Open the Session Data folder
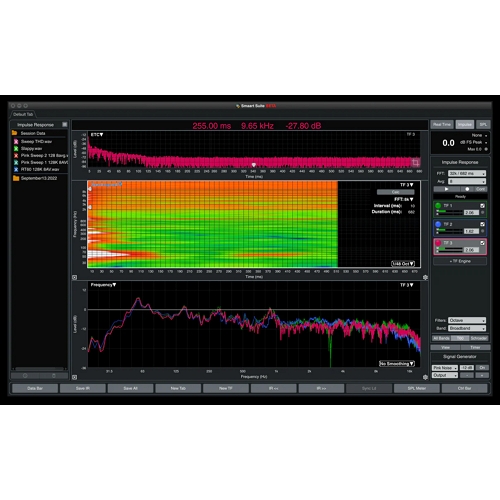This screenshot has height=500, width=500. click(x=33, y=133)
